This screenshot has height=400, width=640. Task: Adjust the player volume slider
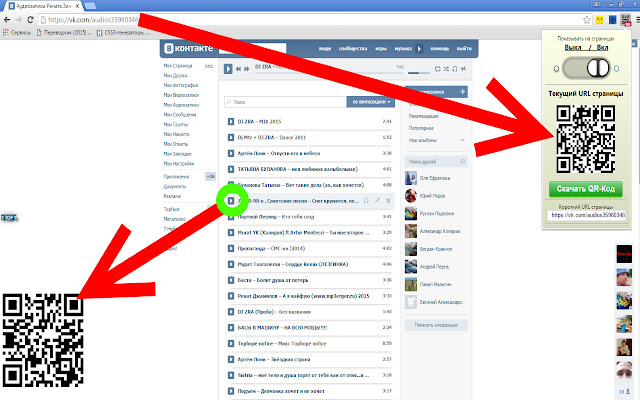[x=419, y=73]
